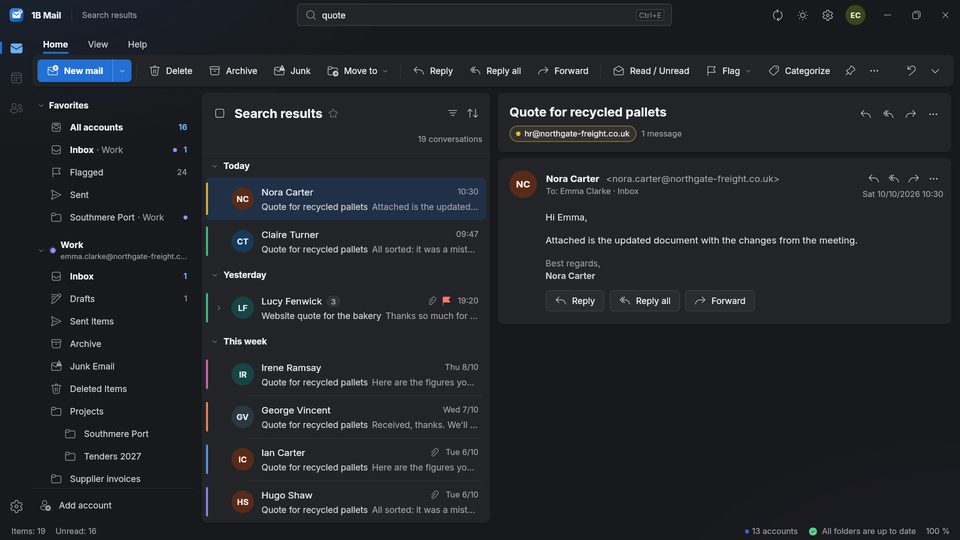This screenshot has width=960, height=540.
Task: Click Add account
Action: tap(76, 506)
